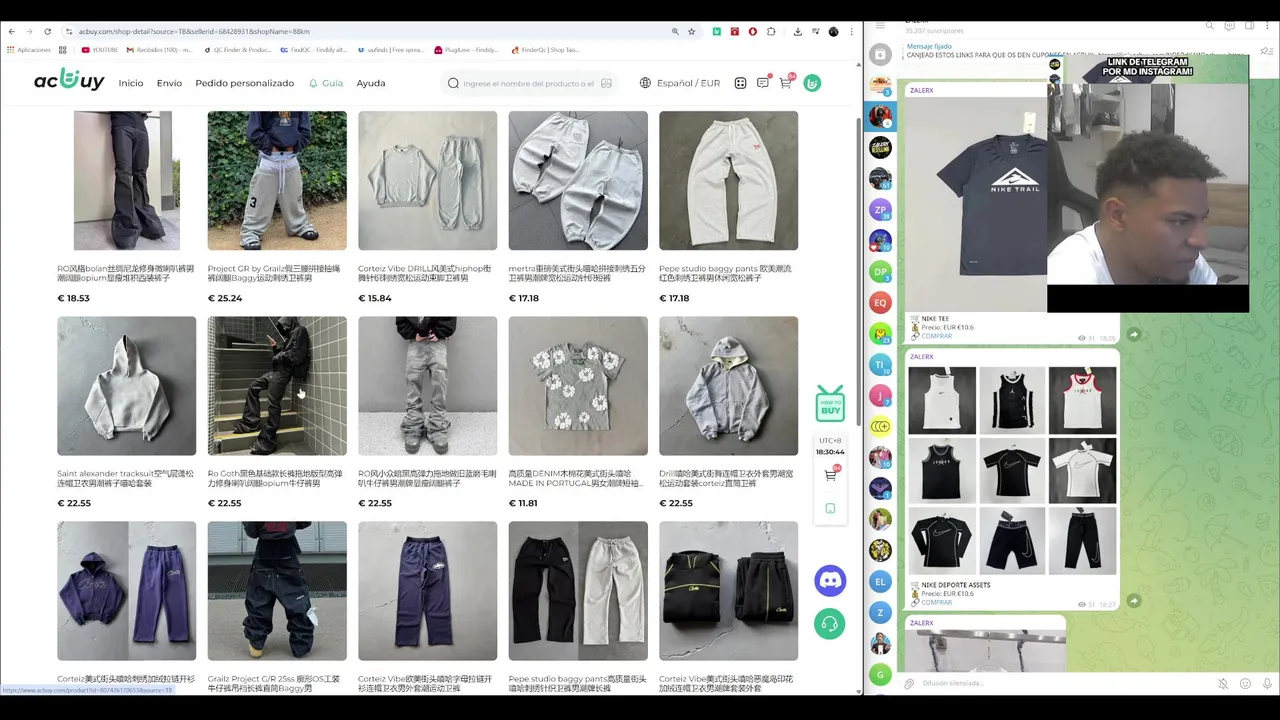This screenshot has height=720, width=1280.
Task: Open customer support headset button
Action: point(830,624)
